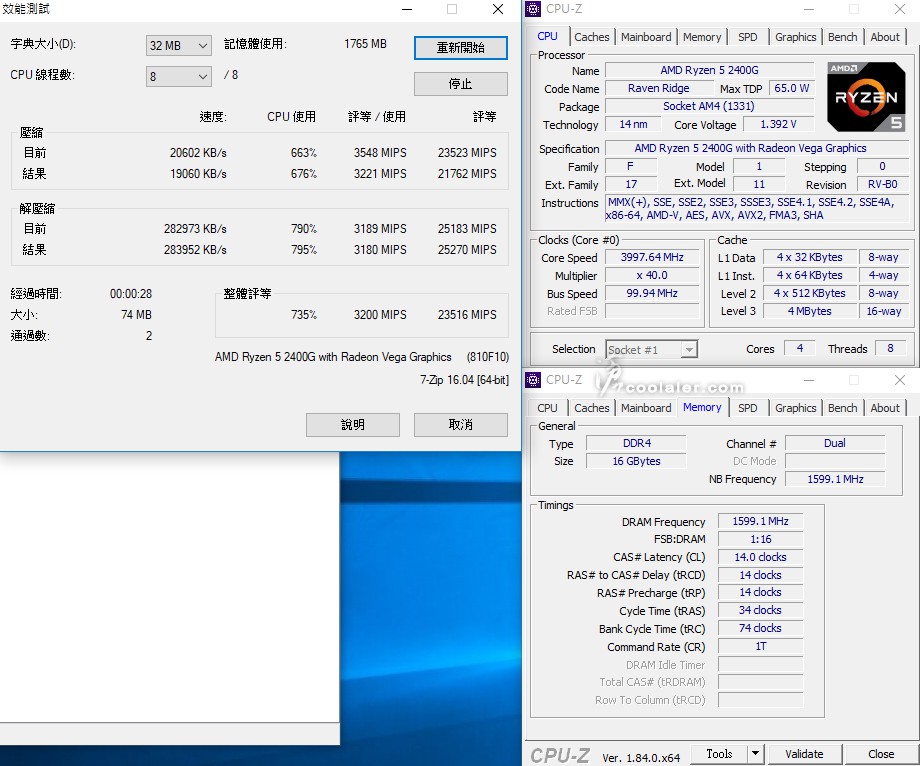The width and height of the screenshot is (920, 766).
Task: Click the Core Voltage value 1.392 V
Action: click(779, 124)
